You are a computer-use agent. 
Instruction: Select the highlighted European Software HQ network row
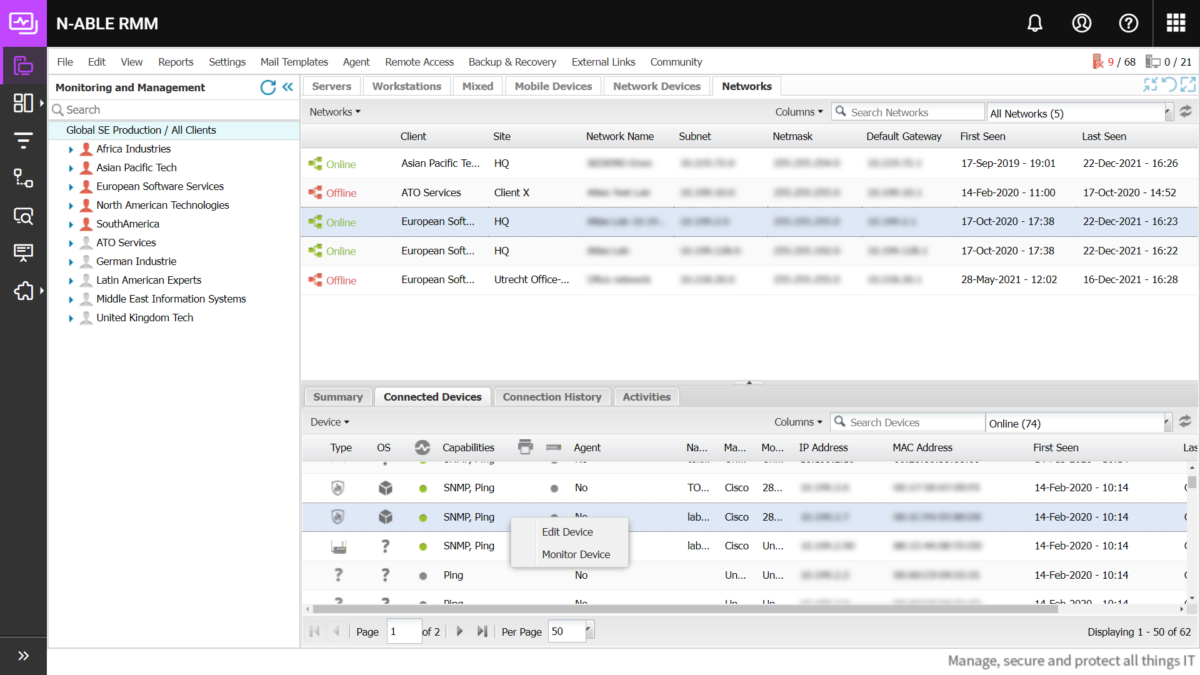(x=600, y=221)
